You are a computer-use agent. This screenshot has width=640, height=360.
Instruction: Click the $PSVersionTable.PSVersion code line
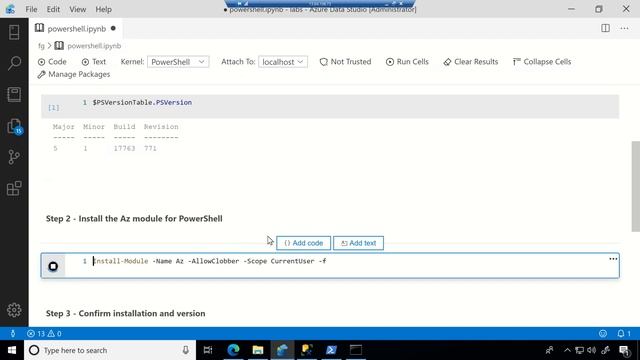click(x=142, y=102)
